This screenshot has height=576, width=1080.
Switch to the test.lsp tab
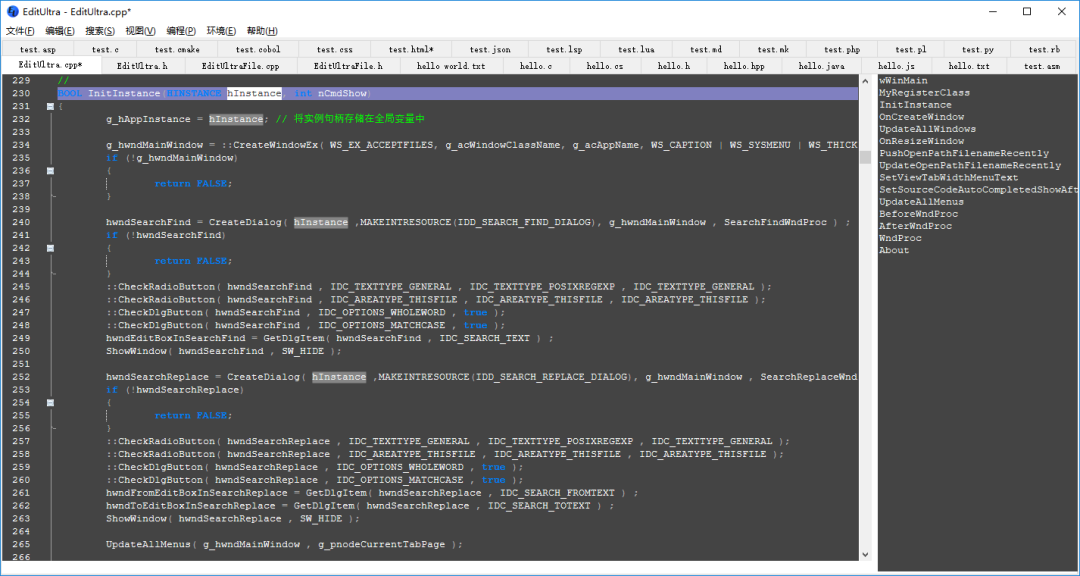pos(564,50)
